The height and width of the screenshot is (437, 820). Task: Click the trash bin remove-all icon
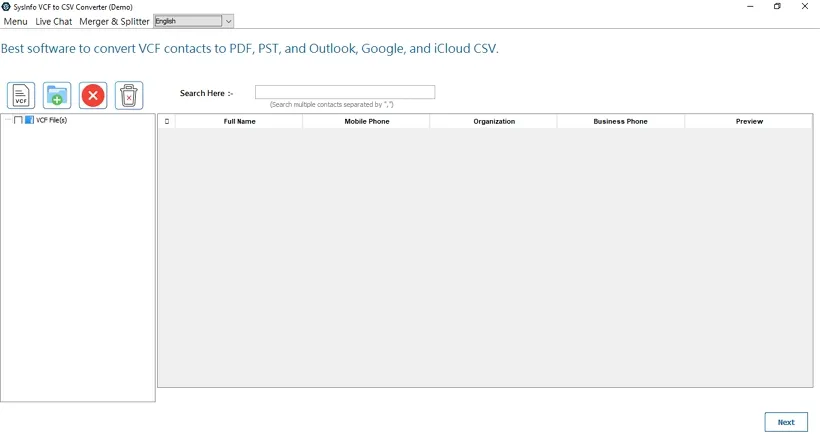pos(129,95)
